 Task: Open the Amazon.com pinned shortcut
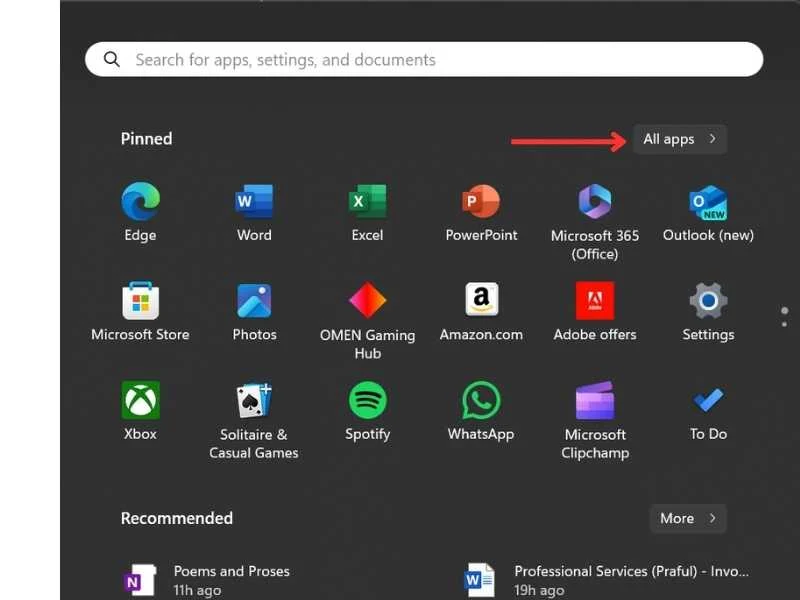pyautogui.click(x=481, y=299)
